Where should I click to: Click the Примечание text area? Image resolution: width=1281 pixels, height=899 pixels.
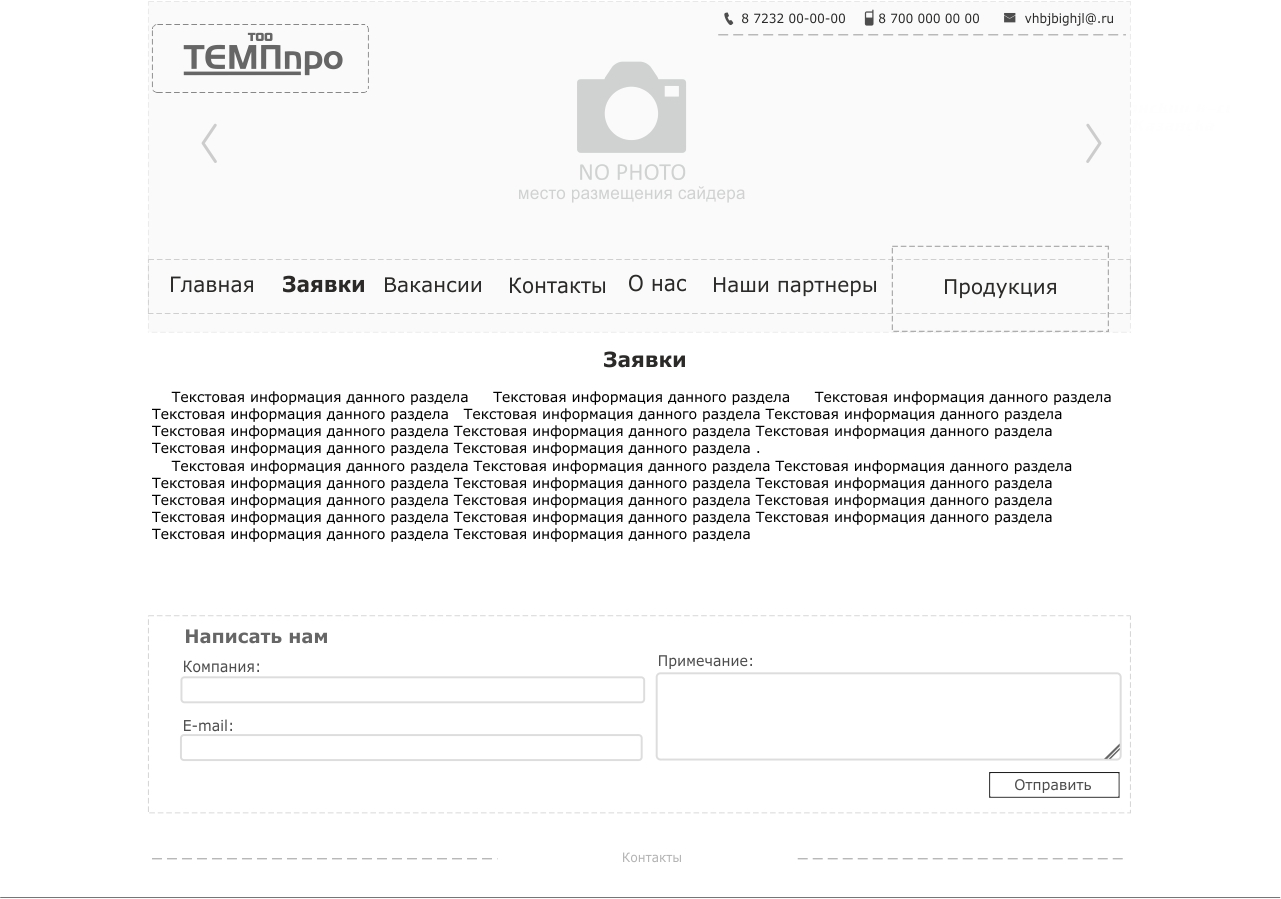click(887, 716)
